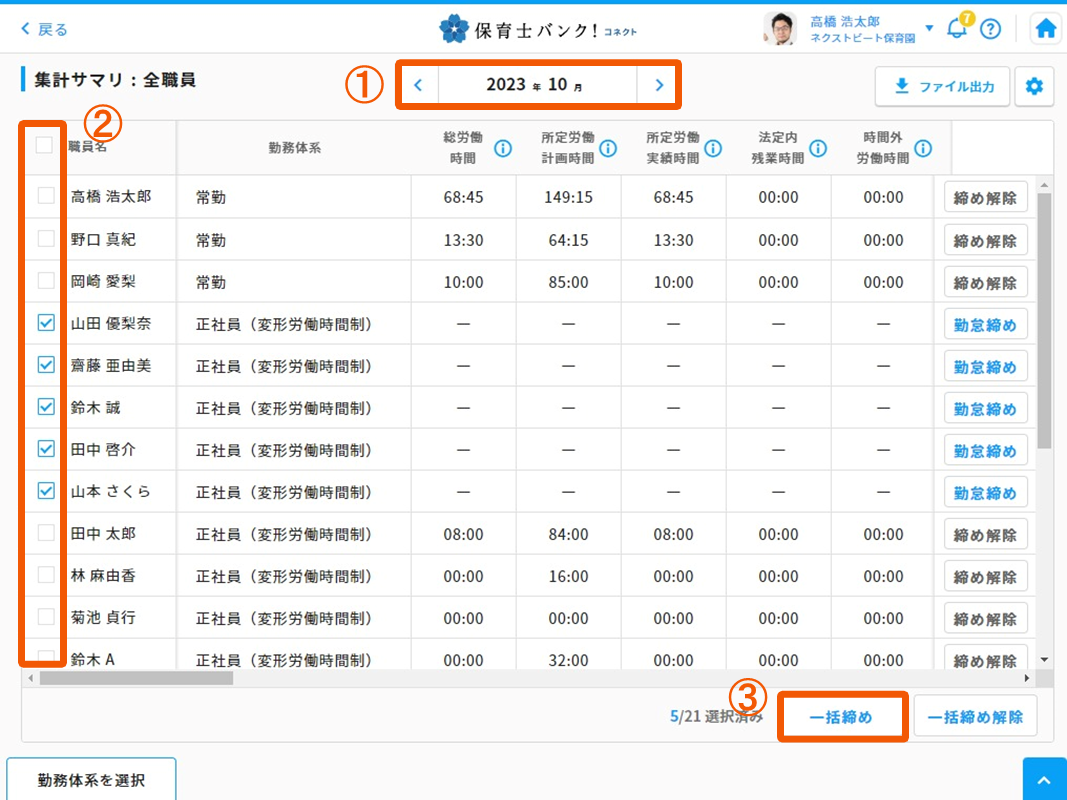
Task: Click the ファイル出力 button
Action: 942,87
